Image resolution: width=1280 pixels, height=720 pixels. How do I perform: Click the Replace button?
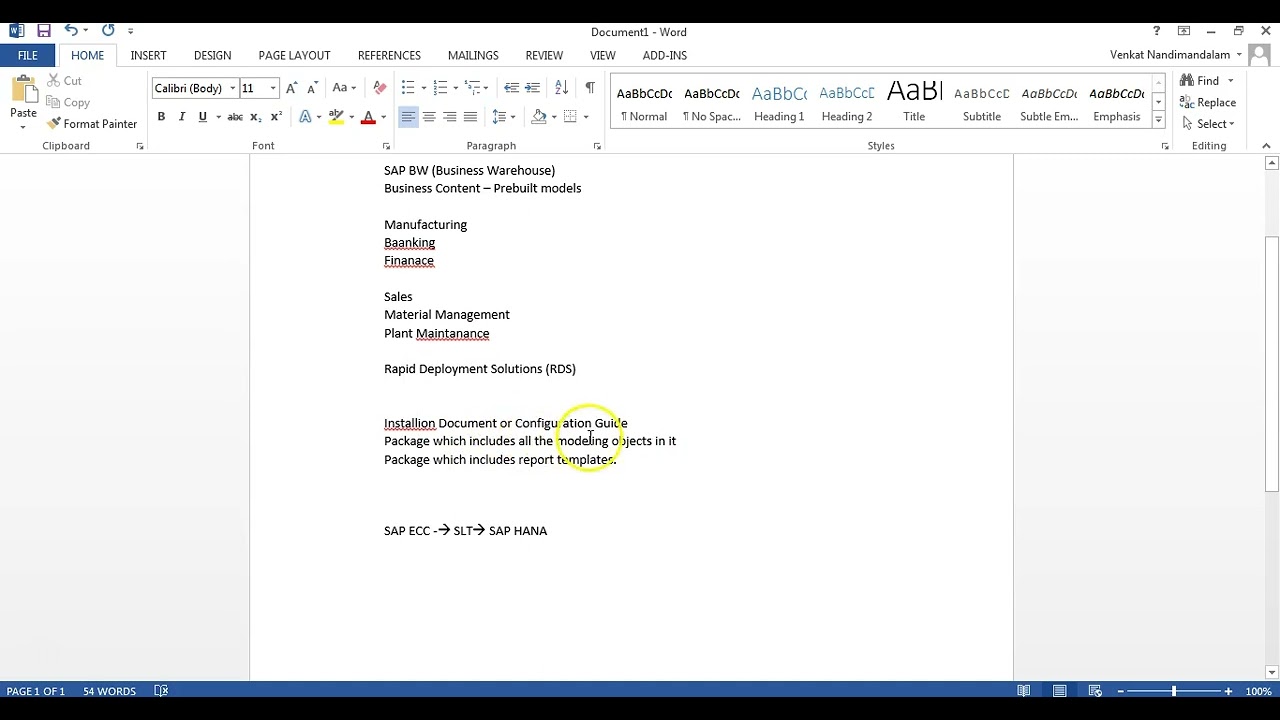1208,102
